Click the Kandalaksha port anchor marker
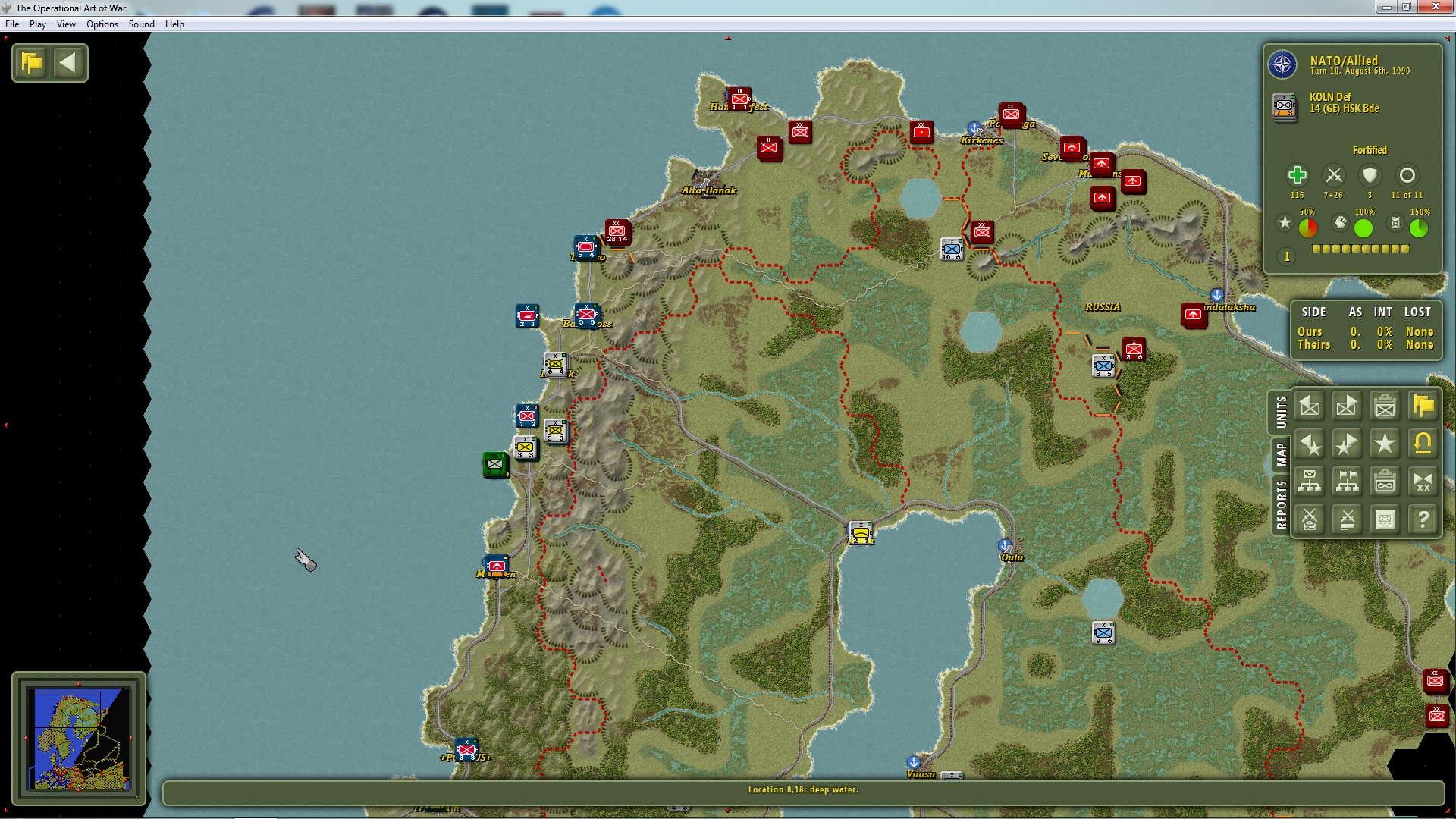The height and width of the screenshot is (819, 1456). pyautogui.click(x=1217, y=294)
